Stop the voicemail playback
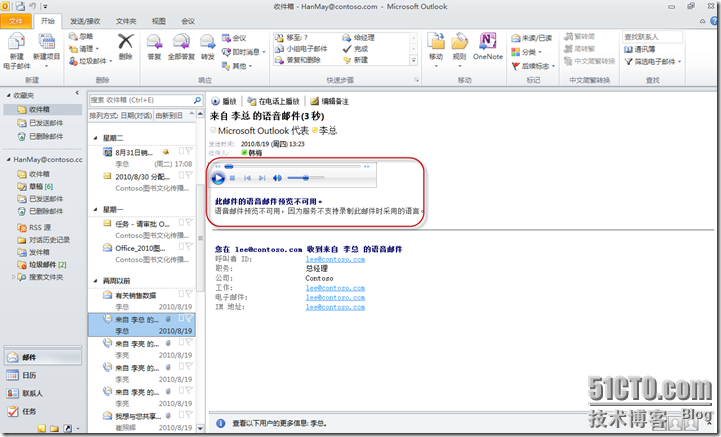Viewport: 721px width, 437px height. (x=233, y=178)
